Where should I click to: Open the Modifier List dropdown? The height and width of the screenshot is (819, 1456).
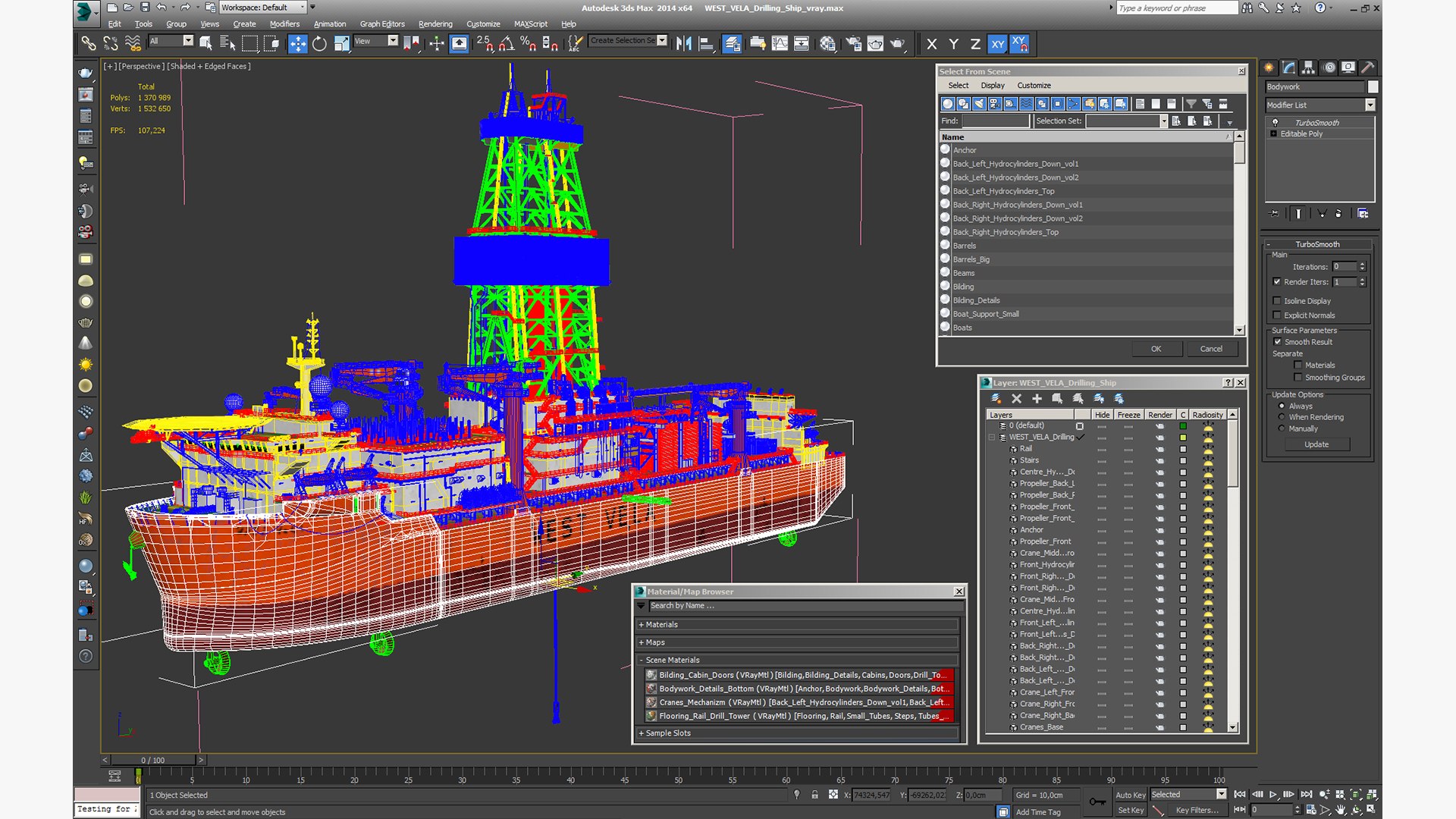(1319, 105)
